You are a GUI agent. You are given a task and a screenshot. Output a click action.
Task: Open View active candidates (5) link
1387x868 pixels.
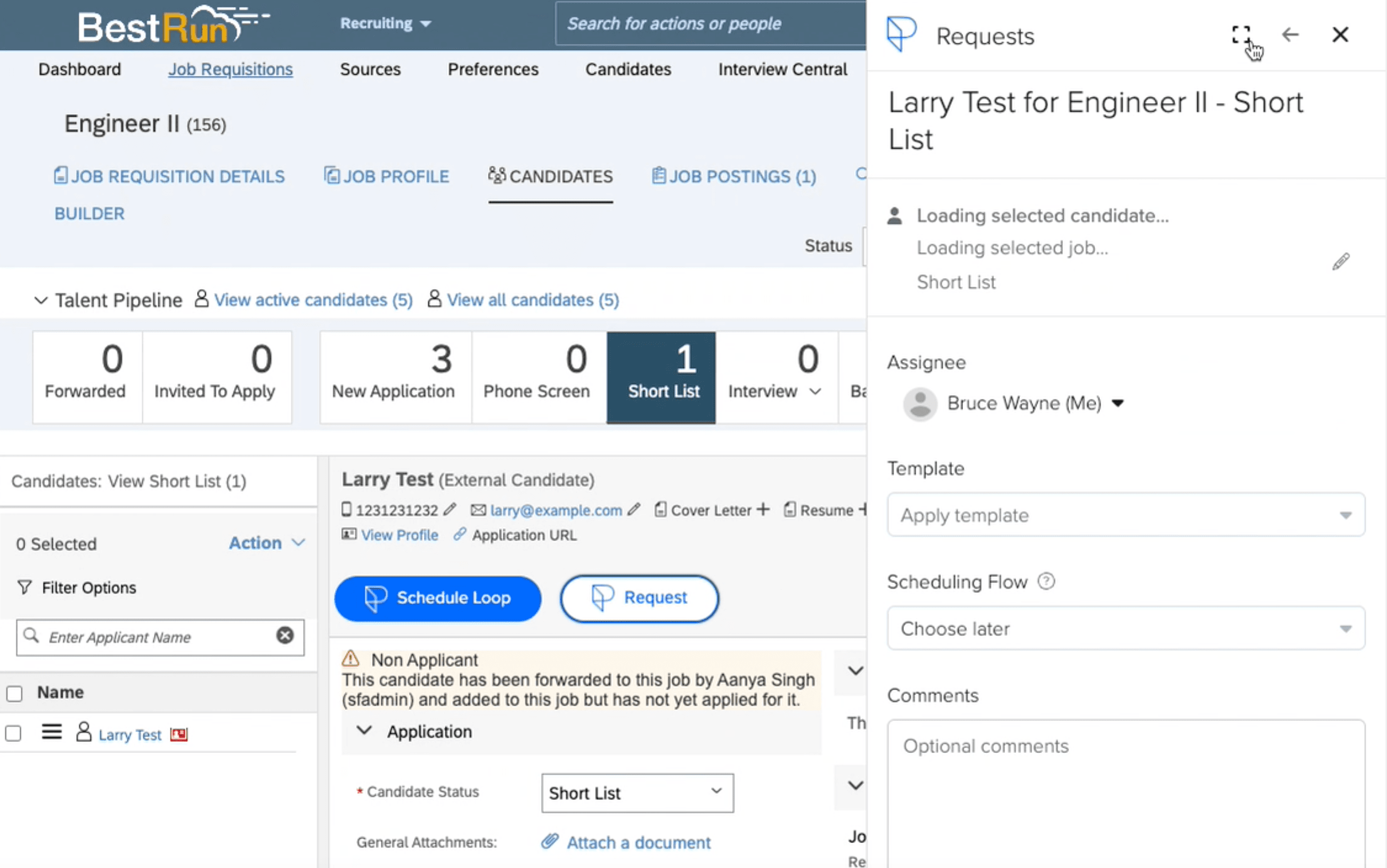313,300
